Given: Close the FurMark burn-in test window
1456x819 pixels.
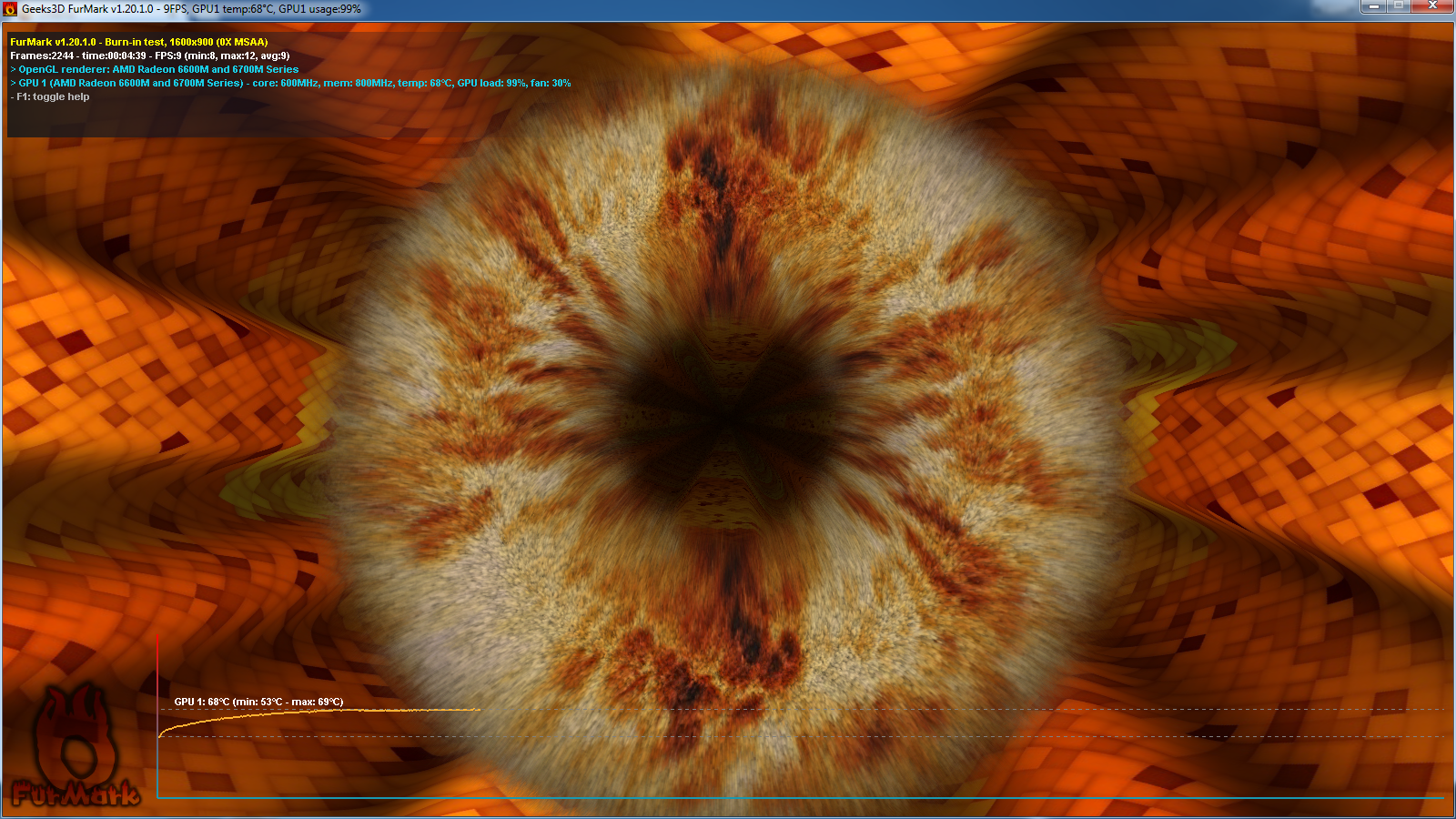Looking at the screenshot, I should (1432, 6).
